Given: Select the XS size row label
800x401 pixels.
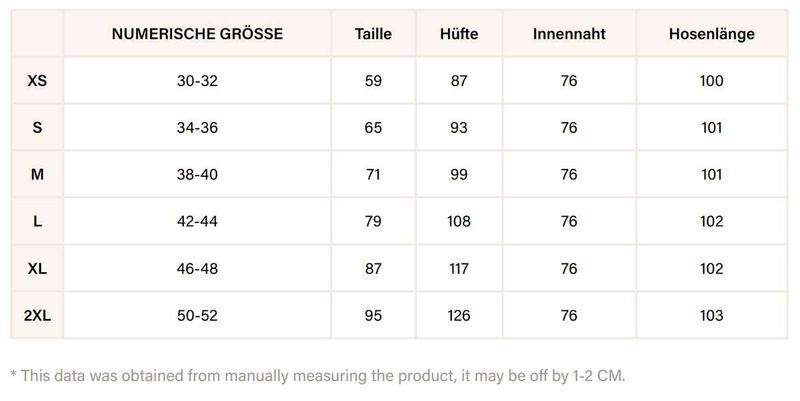Looking at the screenshot, I should pos(37,80).
